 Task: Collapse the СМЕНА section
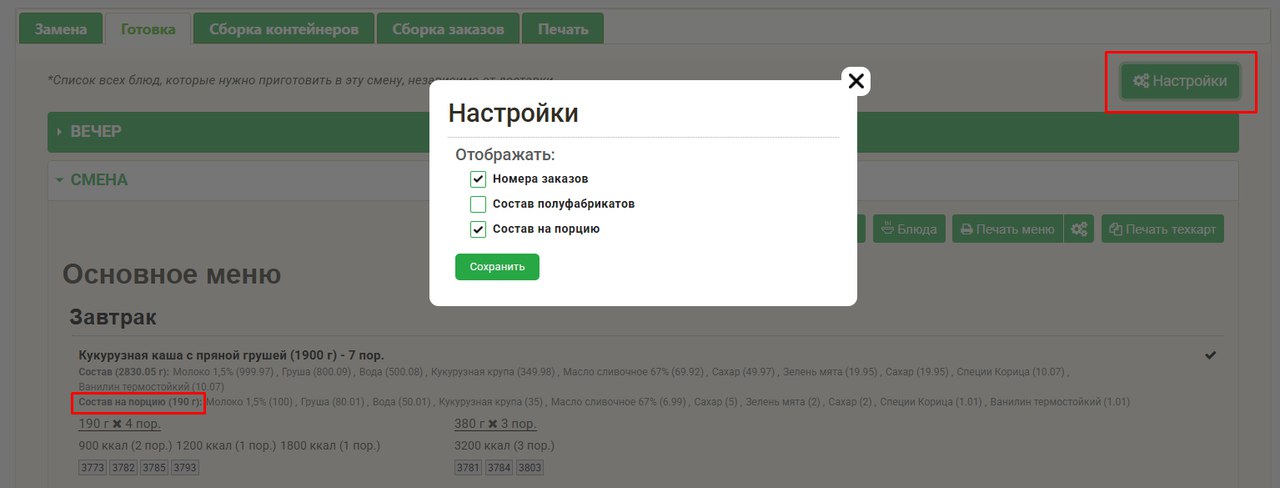(98, 180)
